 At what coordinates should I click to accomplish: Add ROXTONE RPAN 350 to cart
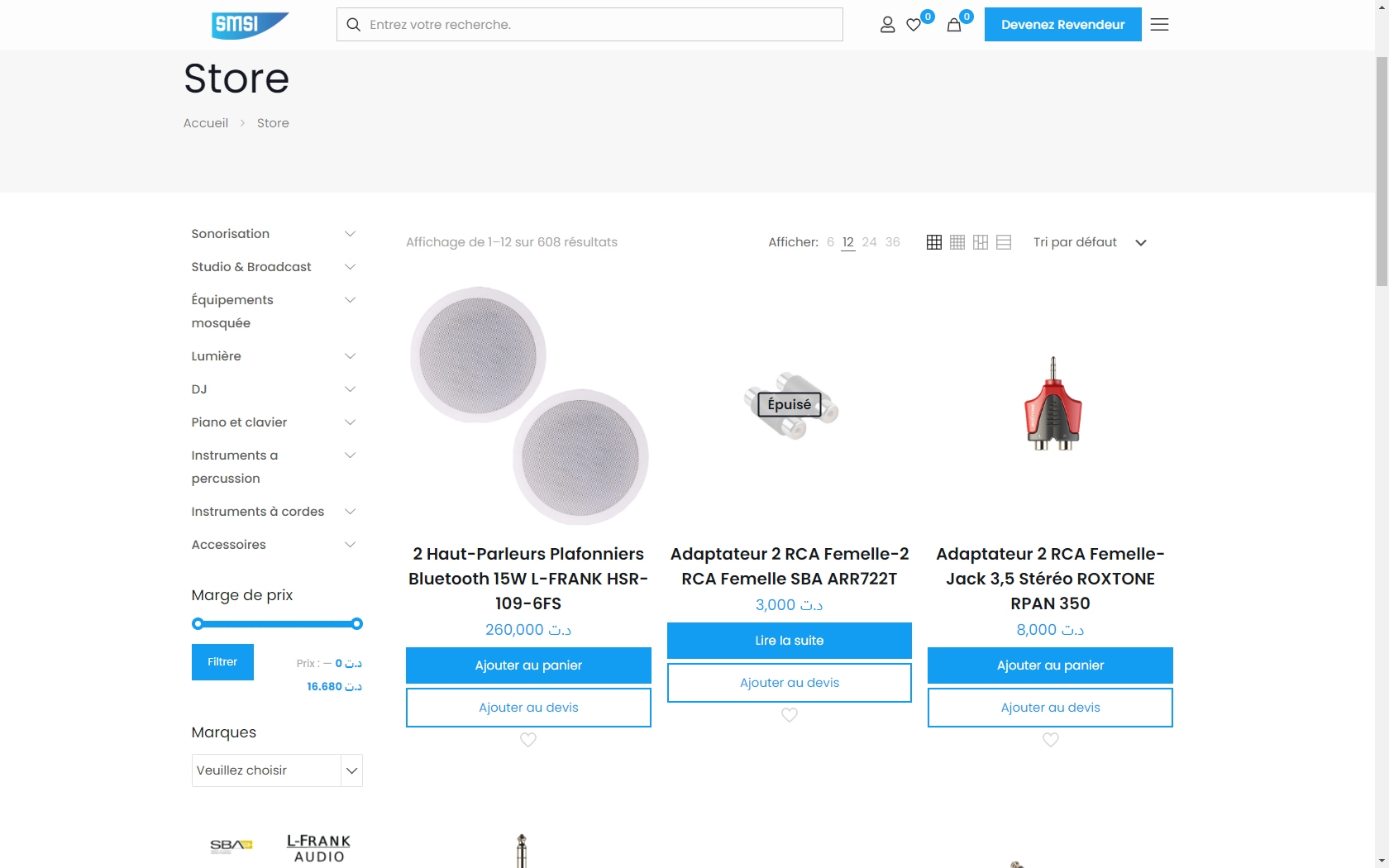click(x=1050, y=665)
